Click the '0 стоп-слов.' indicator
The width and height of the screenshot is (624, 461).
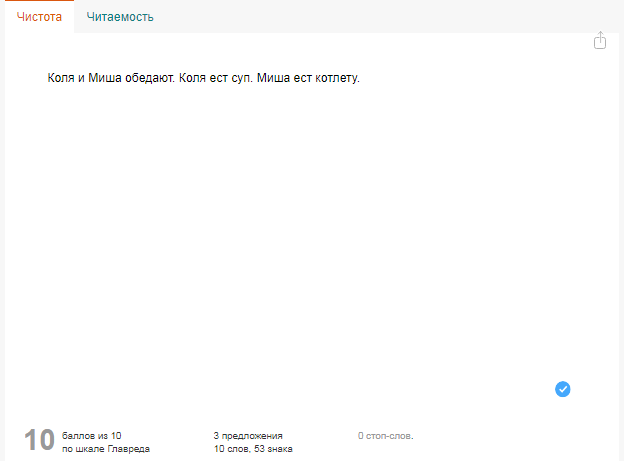pyautogui.click(x=385, y=435)
